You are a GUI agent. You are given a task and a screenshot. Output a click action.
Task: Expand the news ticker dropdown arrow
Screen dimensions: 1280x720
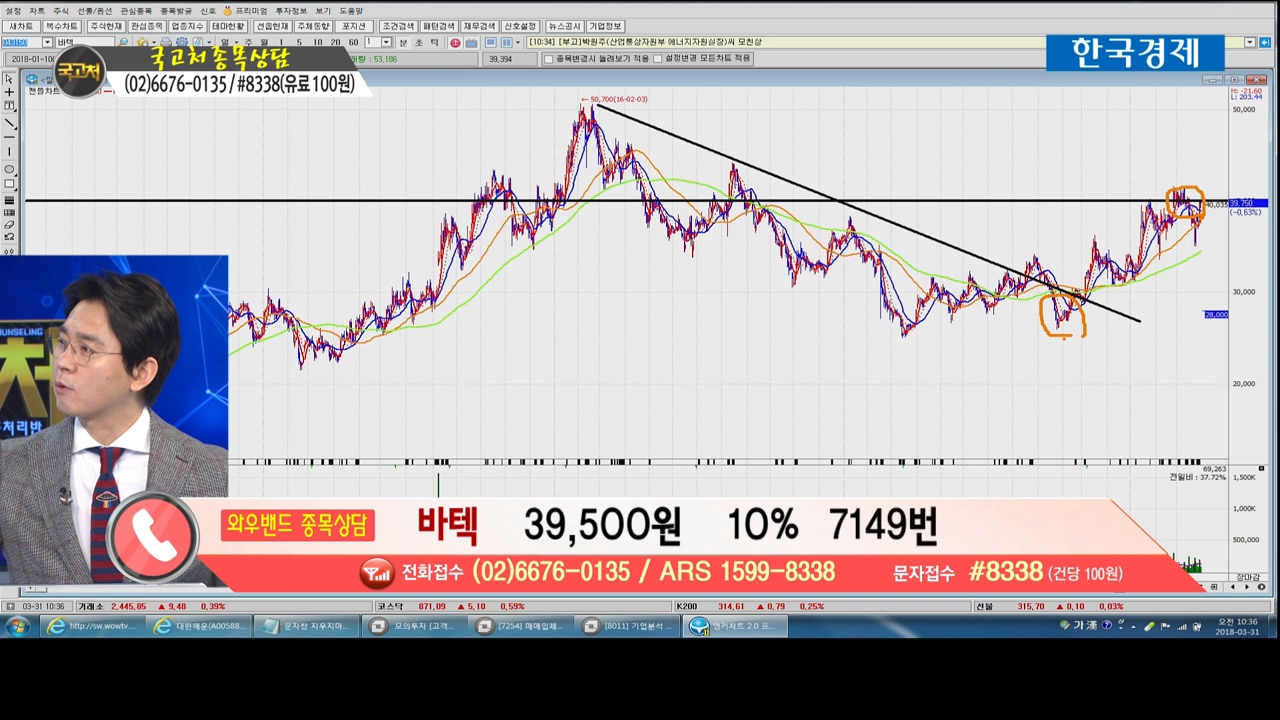(1250, 43)
